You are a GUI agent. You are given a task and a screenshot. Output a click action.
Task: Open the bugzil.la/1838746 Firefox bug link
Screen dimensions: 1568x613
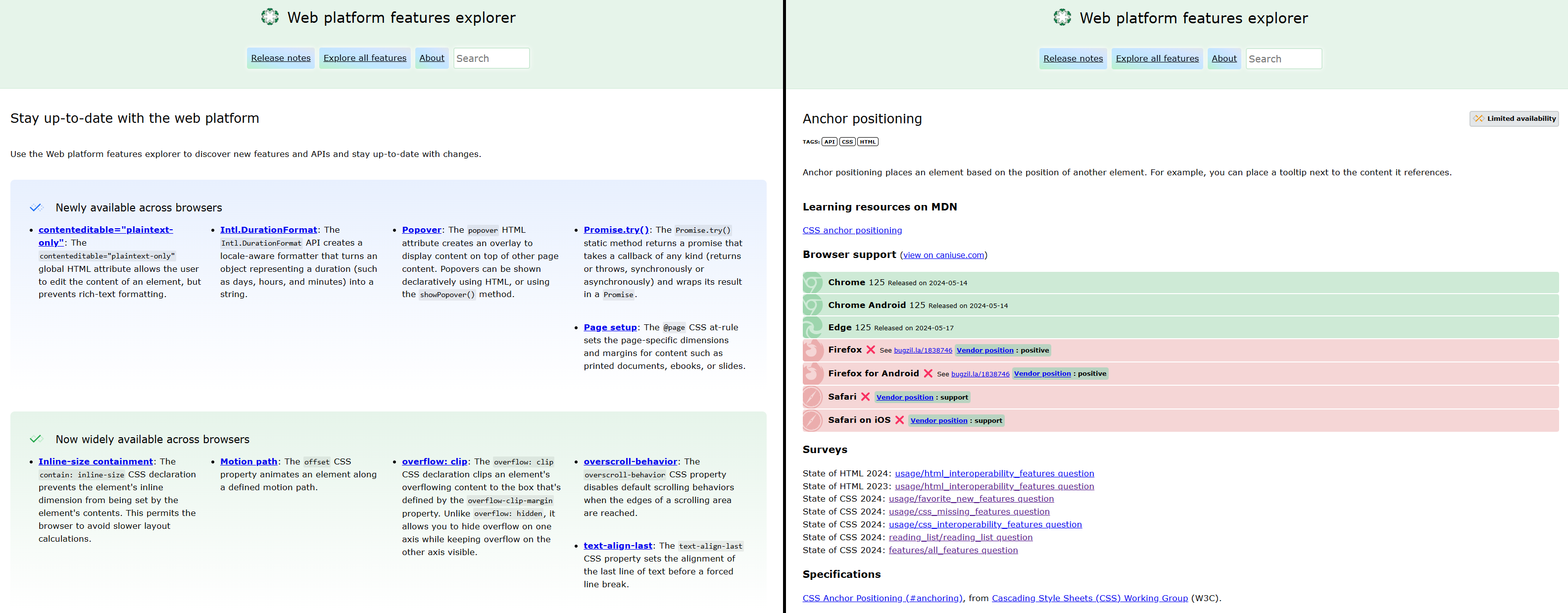pyautogui.click(x=923, y=350)
